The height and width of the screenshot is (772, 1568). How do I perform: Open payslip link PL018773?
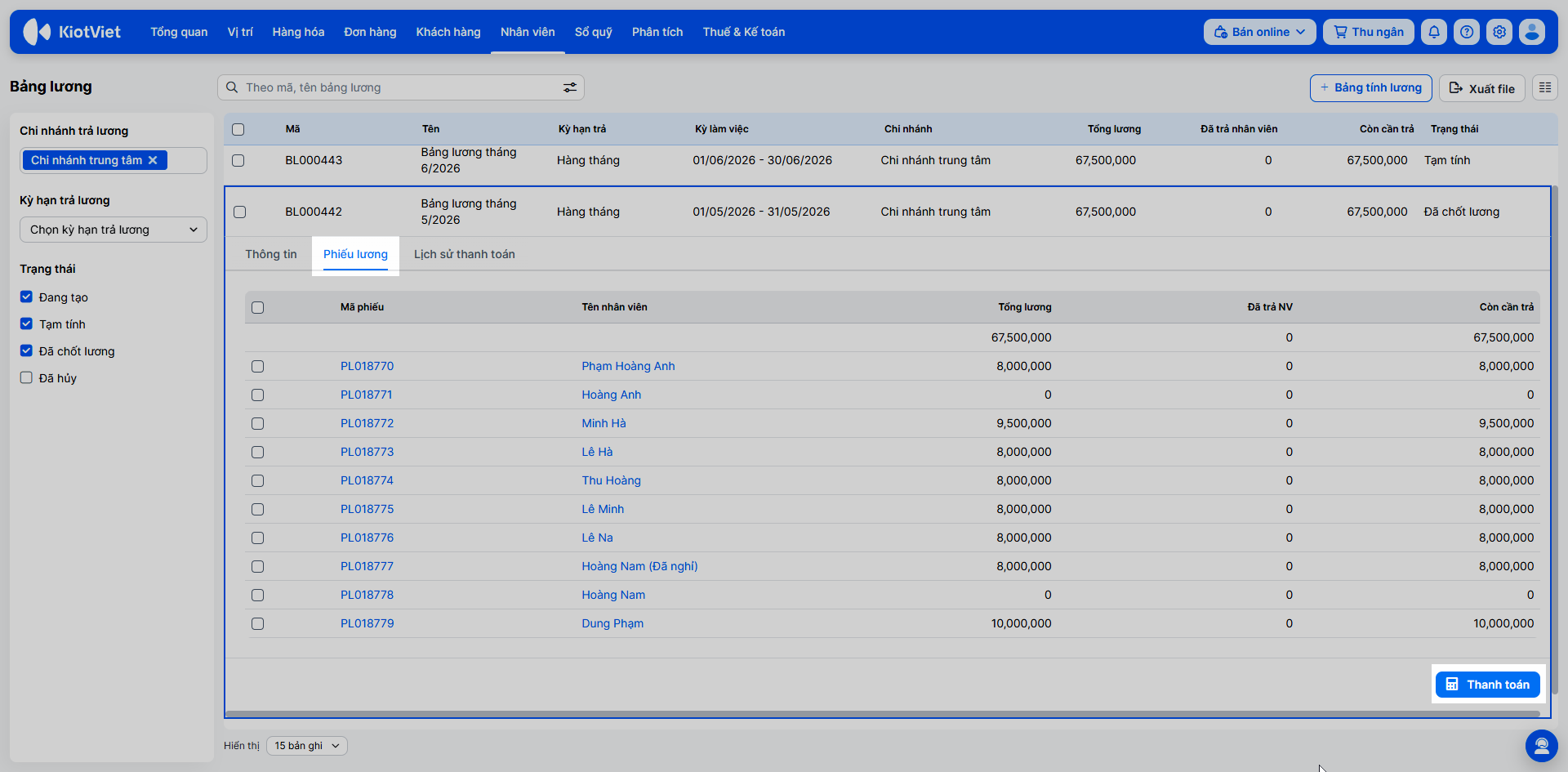pos(367,452)
